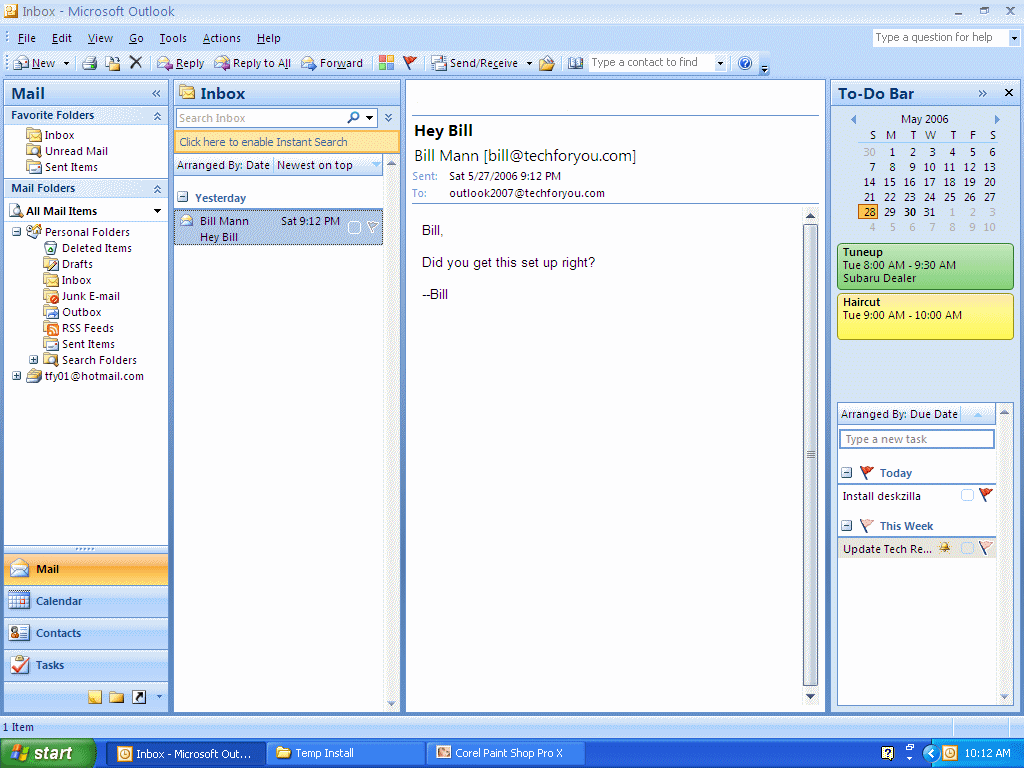Click here to enable Instant Search
This screenshot has width=1024, height=768.
tap(264, 142)
